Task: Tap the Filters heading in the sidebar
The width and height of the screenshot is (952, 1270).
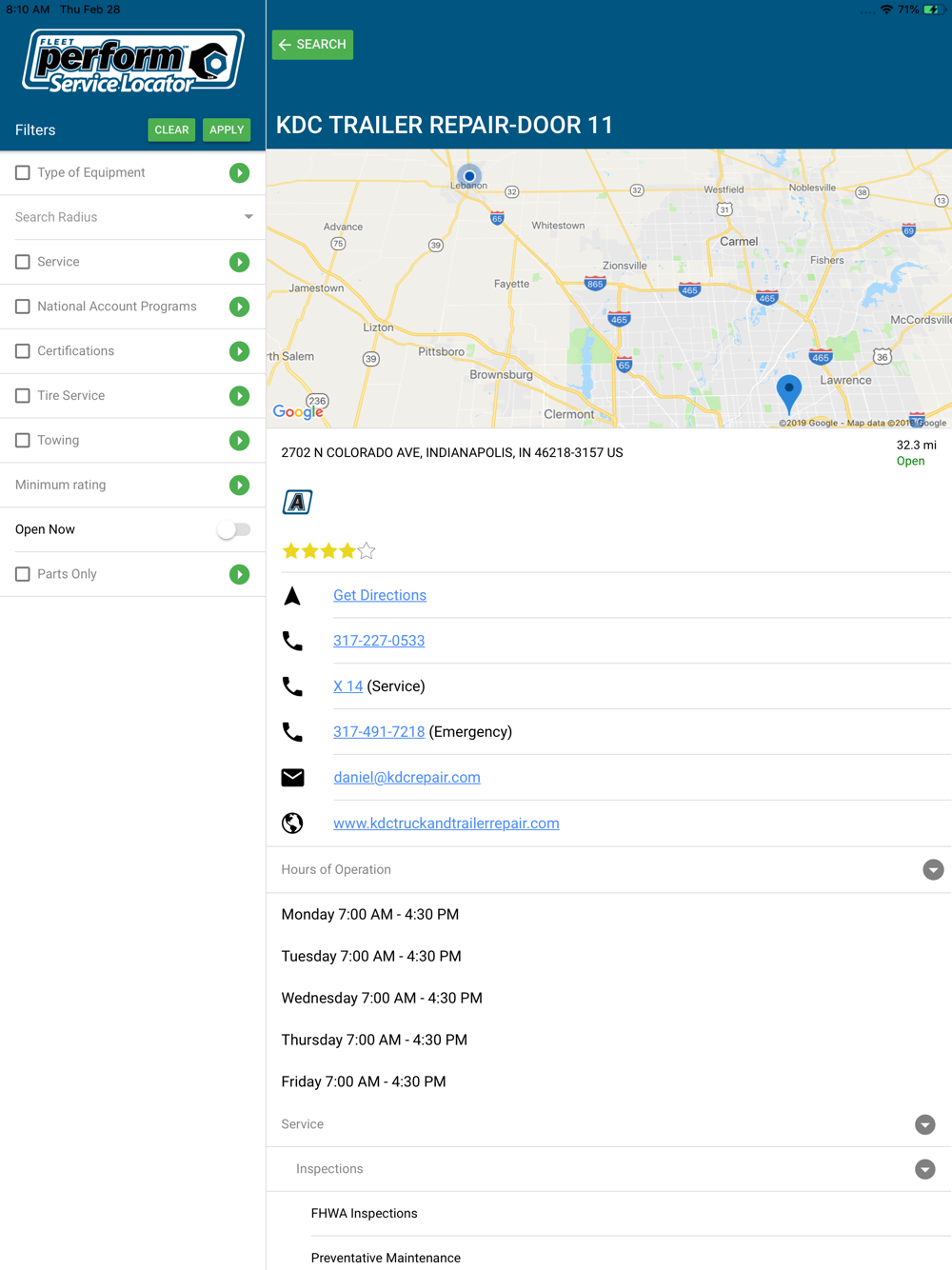Action: [35, 130]
